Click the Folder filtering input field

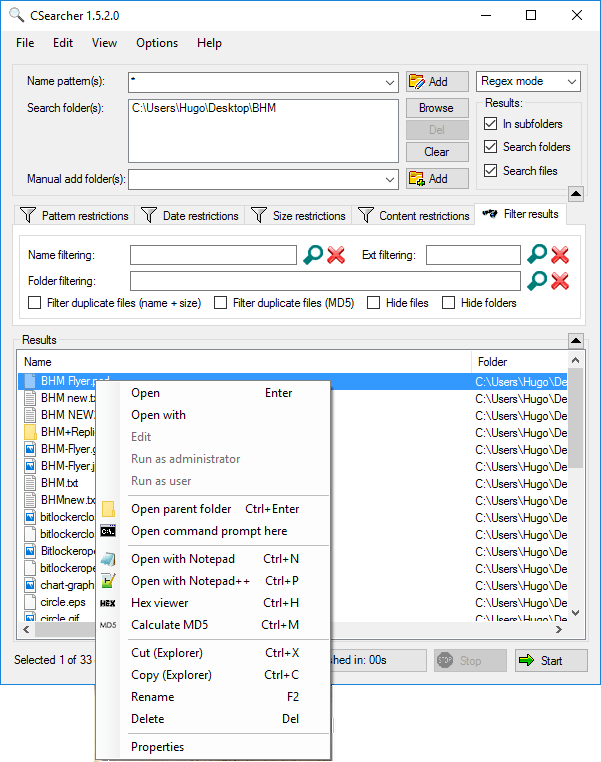pos(325,281)
